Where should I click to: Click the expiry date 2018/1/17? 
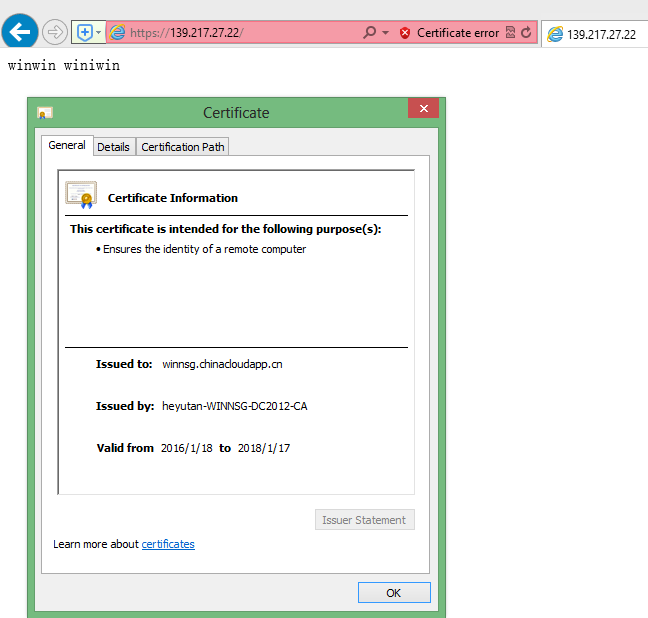point(264,448)
